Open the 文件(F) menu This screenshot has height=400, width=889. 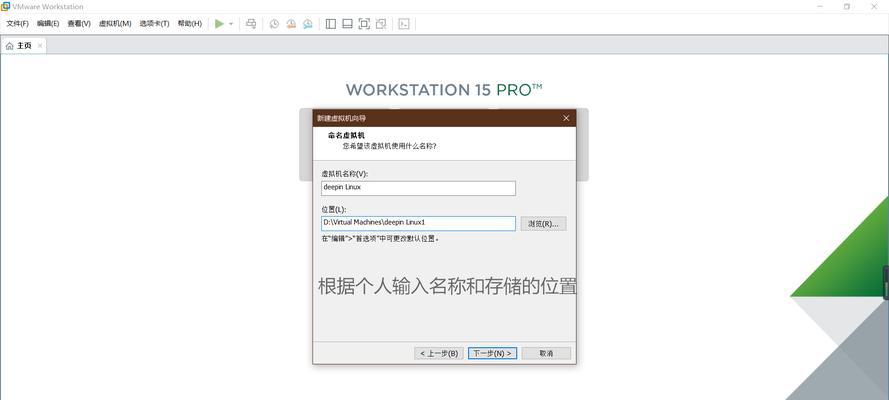coord(17,24)
